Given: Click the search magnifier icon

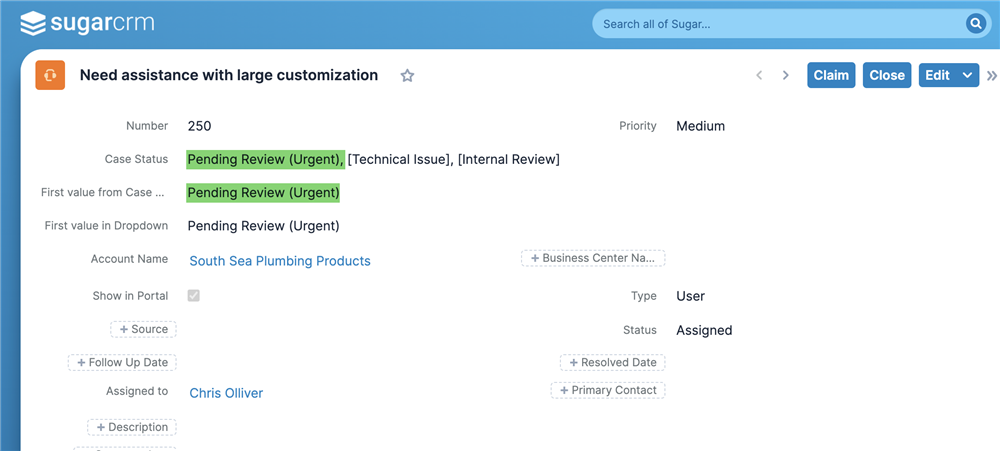Looking at the screenshot, I should coord(975,24).
